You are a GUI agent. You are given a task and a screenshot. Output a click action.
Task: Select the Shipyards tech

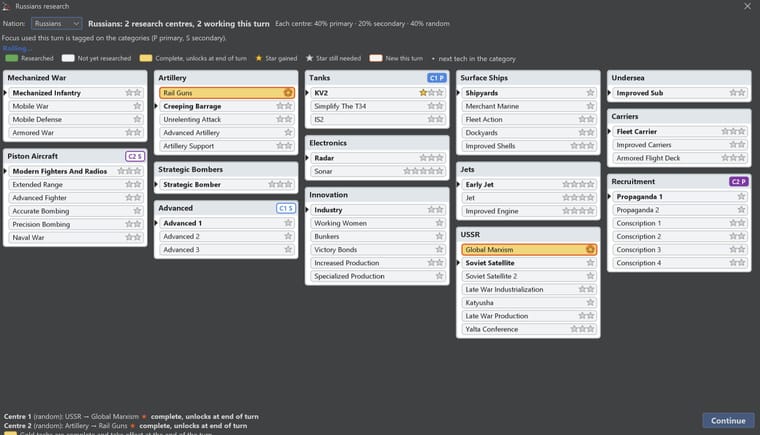[528, 93]
